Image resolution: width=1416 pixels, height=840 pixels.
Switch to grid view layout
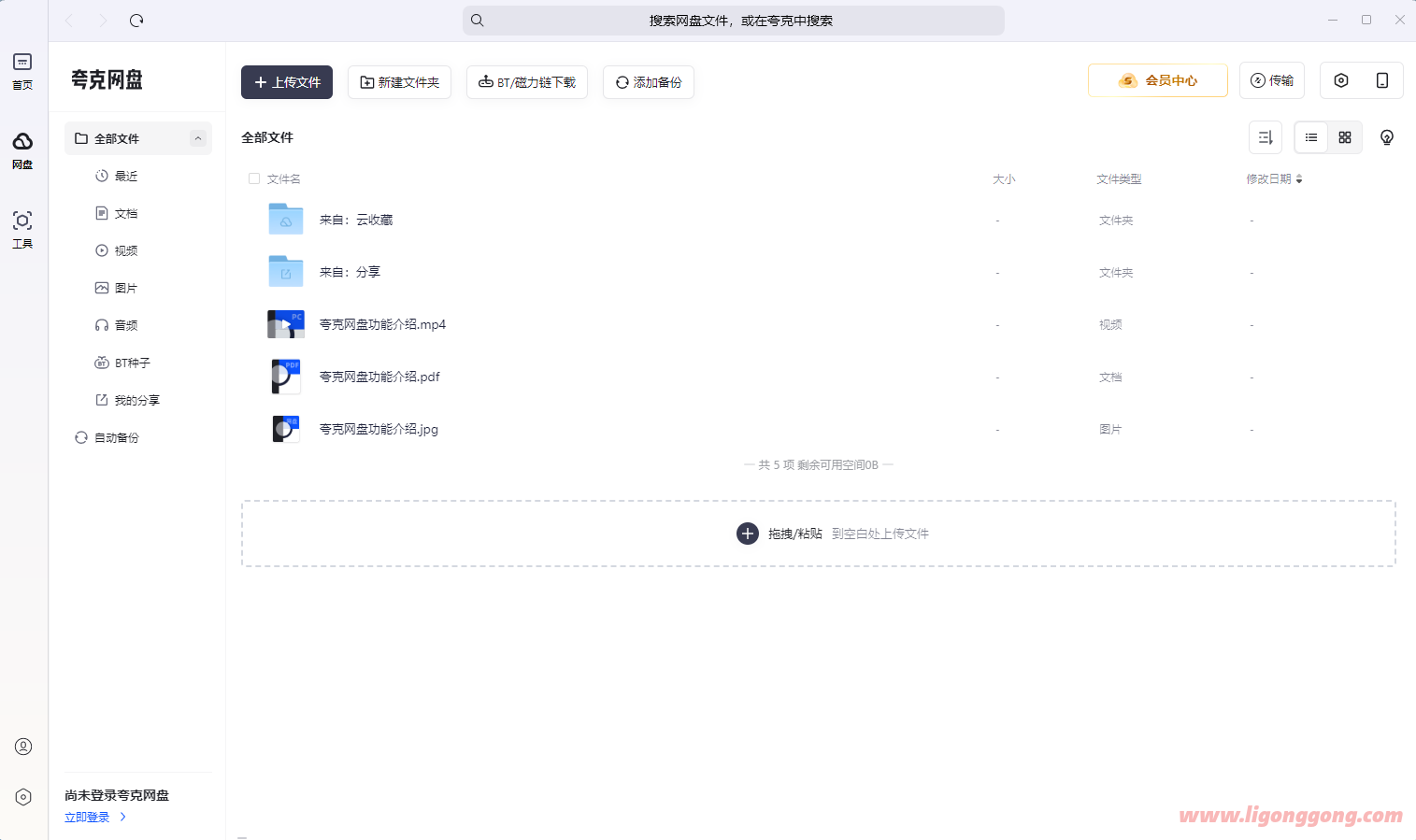pyautogui.click(x=1344, y=136)
